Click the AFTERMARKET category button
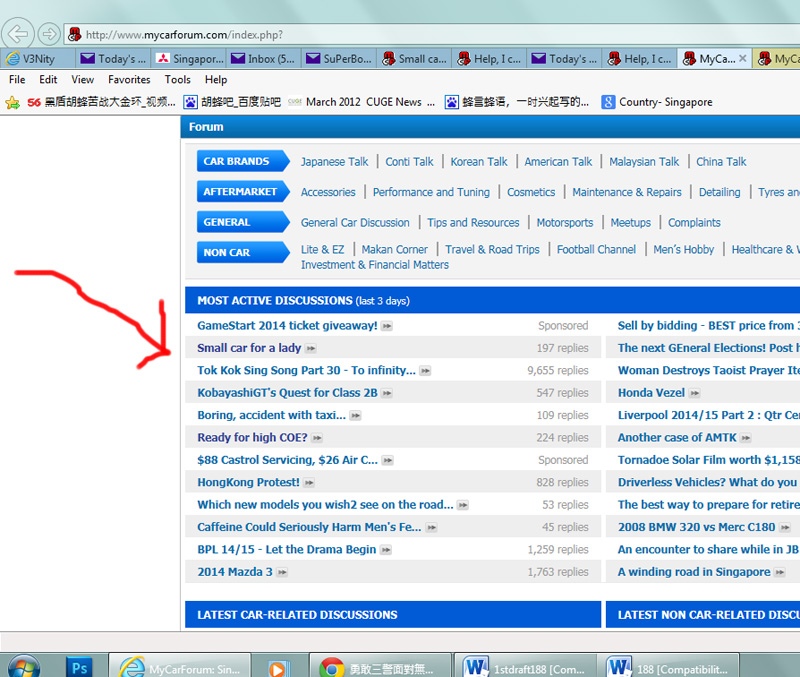800x677 pixels. 243,192
